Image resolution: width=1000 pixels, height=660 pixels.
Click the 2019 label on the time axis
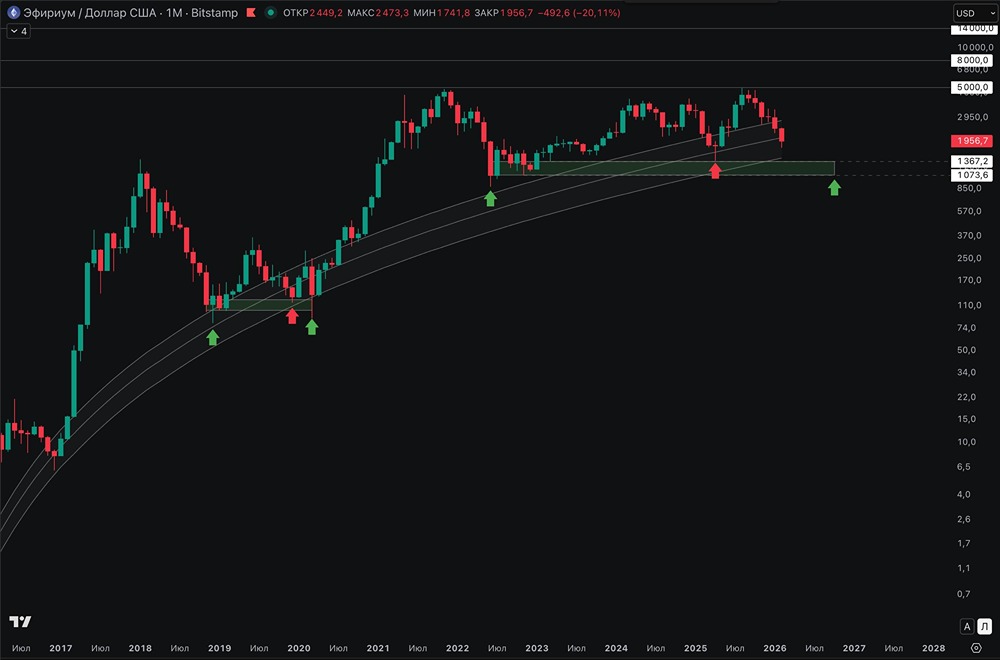(219, 648)
